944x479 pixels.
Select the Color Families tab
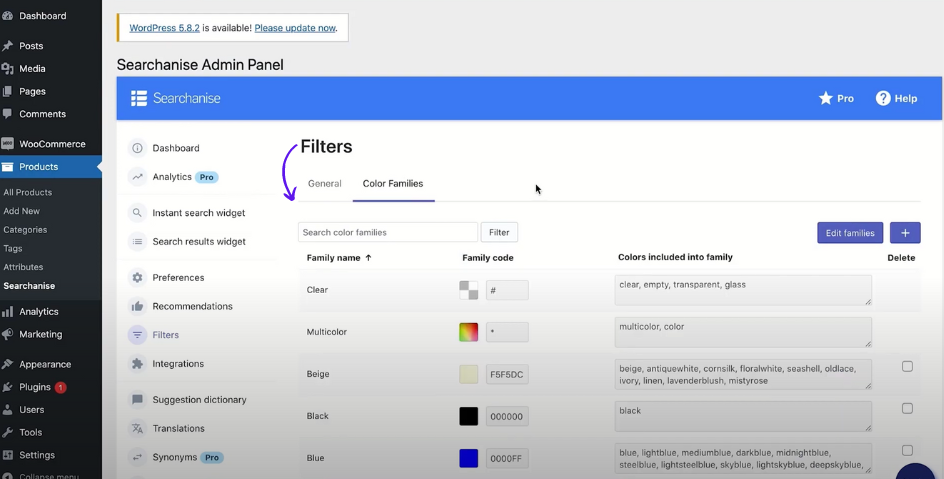(x=393, y=184)
